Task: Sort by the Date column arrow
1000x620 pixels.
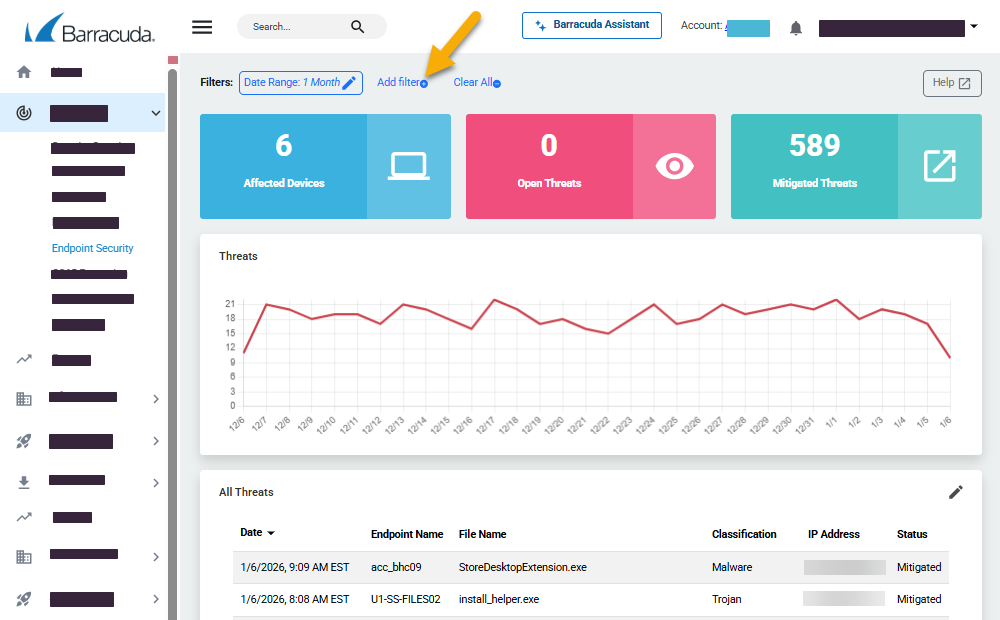Action: [x=271, y=534]
